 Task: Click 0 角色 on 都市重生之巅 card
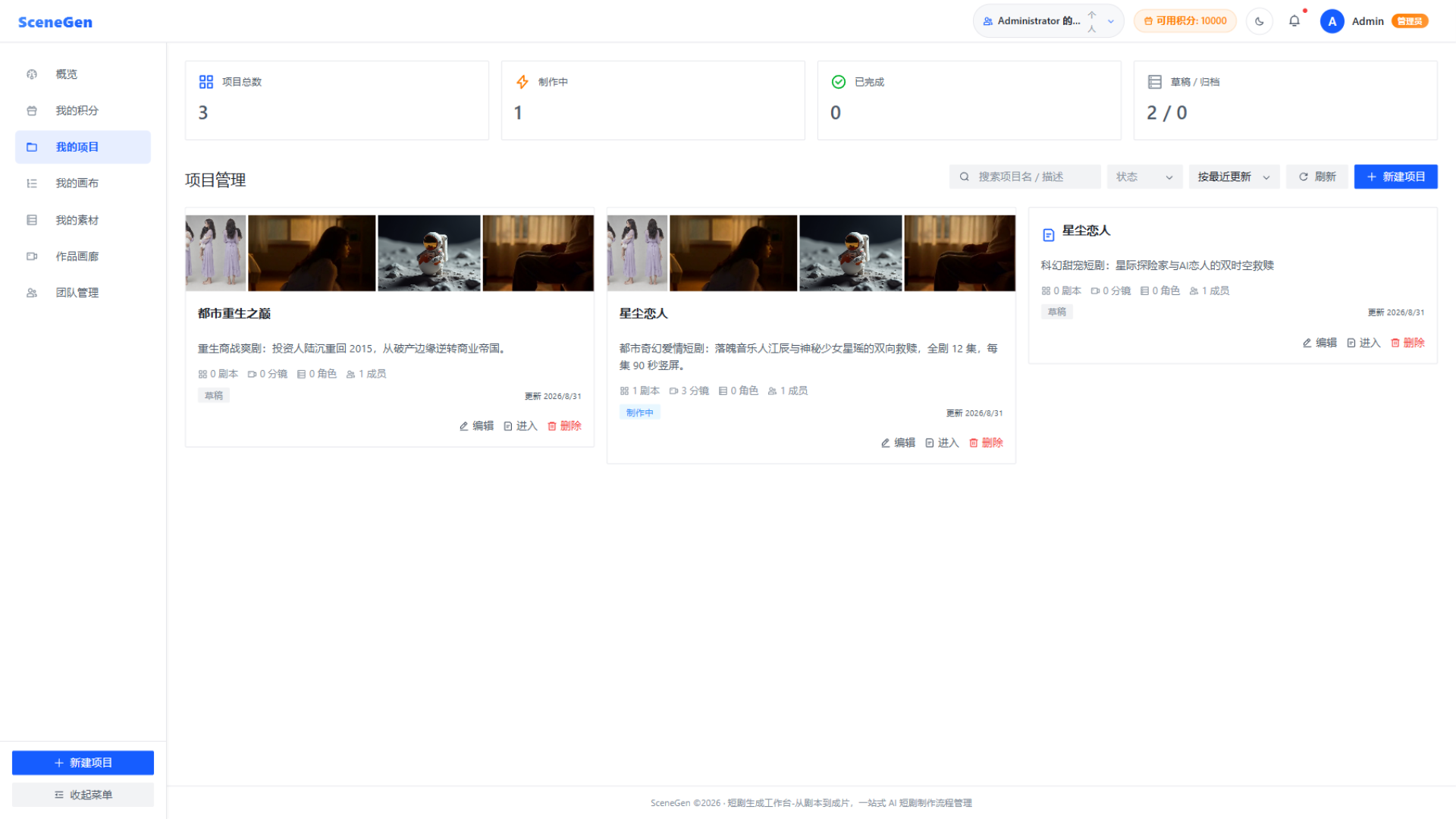point(317,374)
